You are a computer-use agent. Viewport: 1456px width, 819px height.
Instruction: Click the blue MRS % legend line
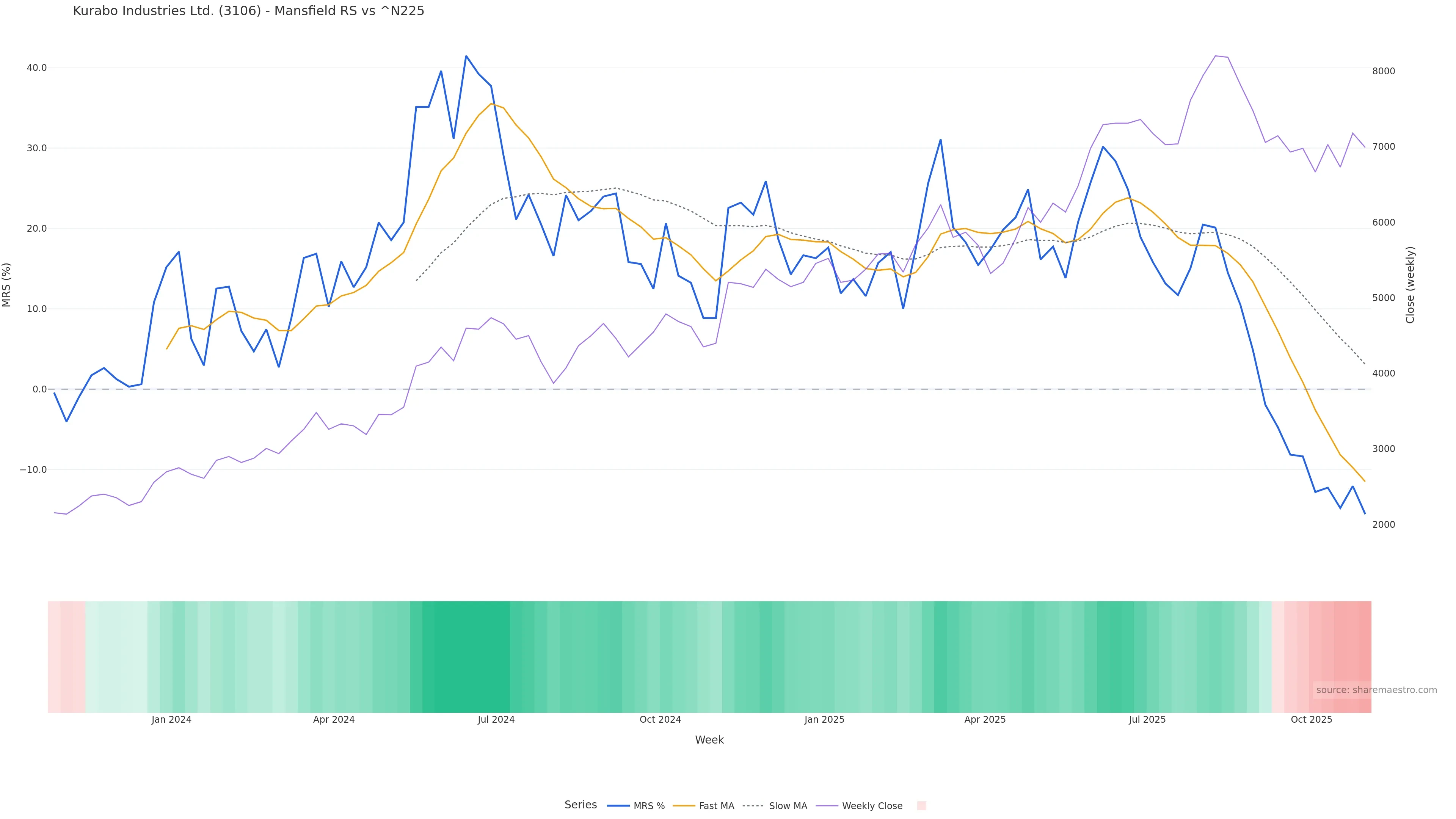click(x=618, y=806)
